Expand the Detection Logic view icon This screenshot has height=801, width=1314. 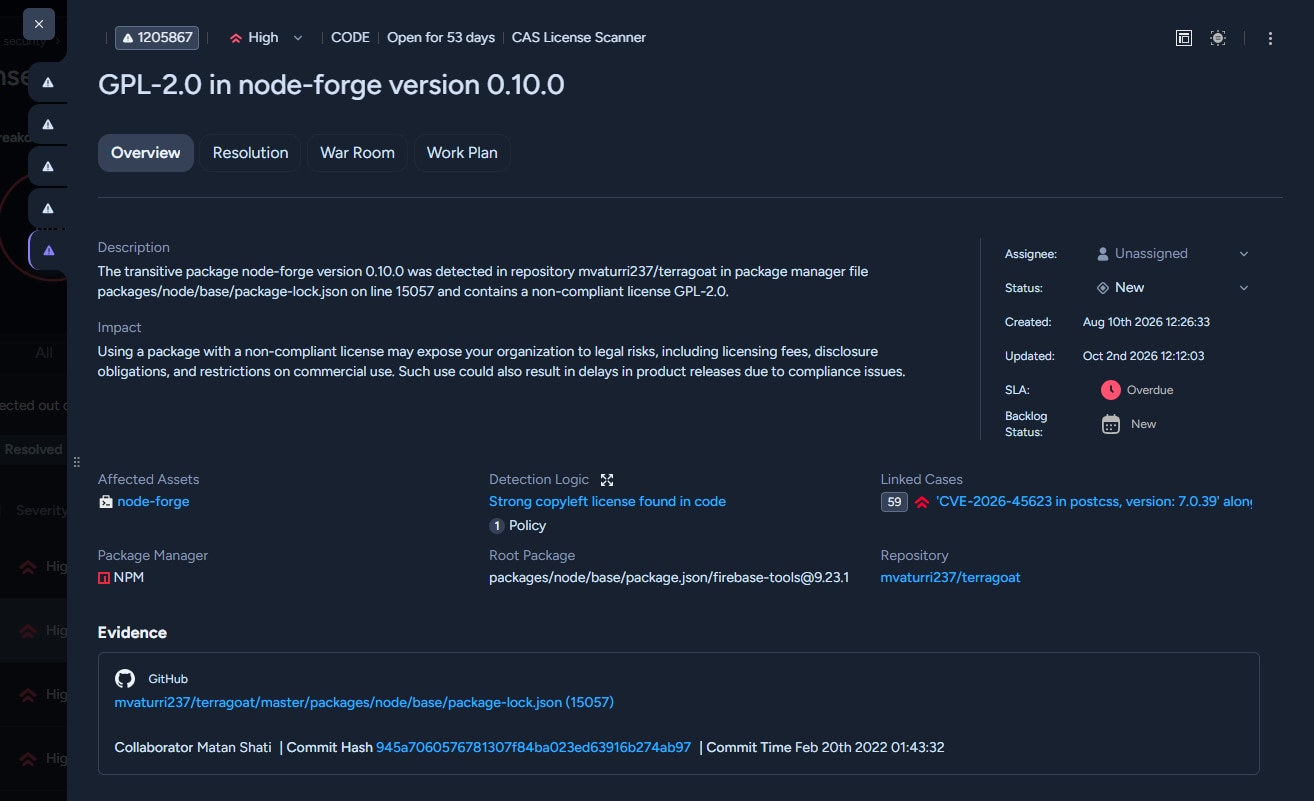pyautogui.click(x=607, y=480)
